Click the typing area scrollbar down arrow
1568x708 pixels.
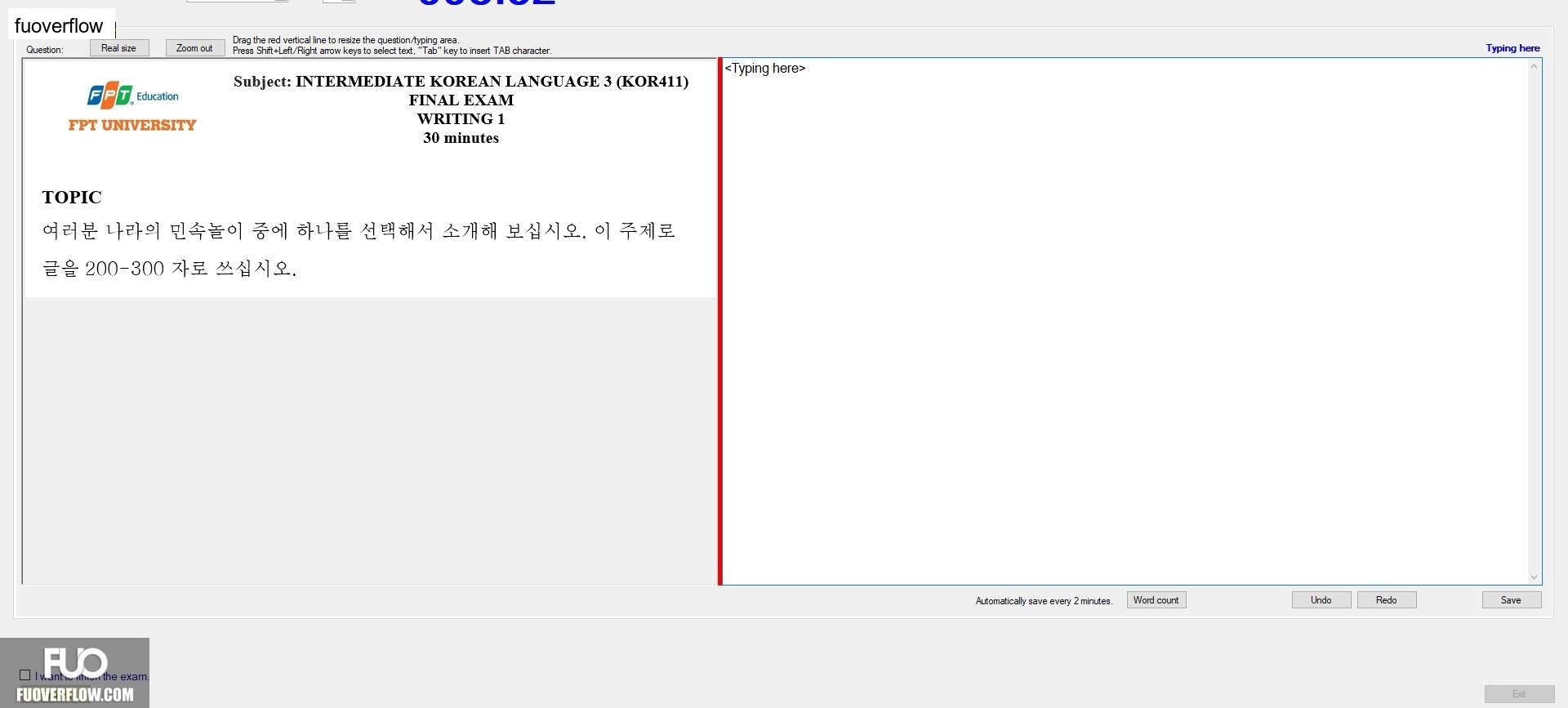pos(1535,577)
